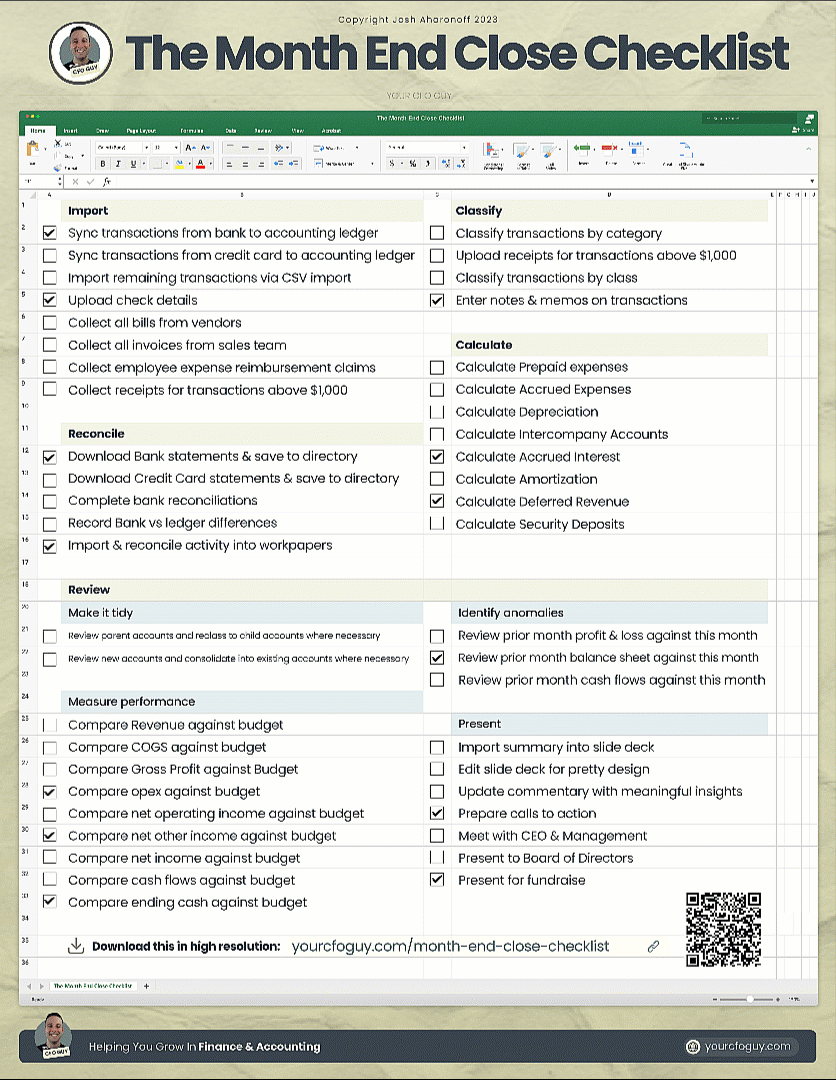The width and height of the screenshot is (836, 1080).
Task: Click the Paste clipboard icon
Action: pos(32,148)
